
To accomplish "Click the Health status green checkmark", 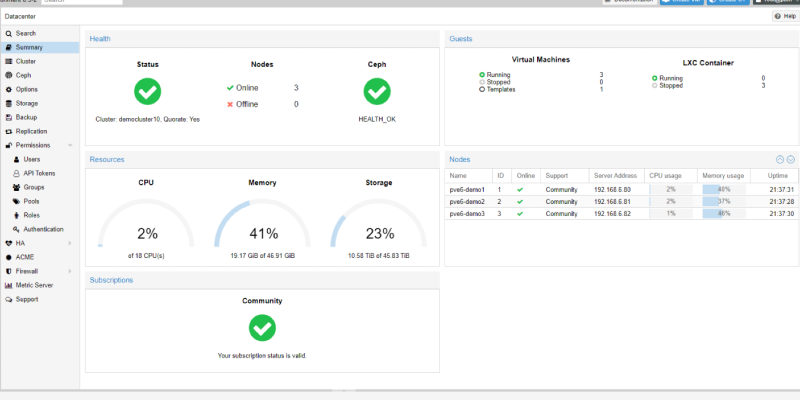I will 147,91.
